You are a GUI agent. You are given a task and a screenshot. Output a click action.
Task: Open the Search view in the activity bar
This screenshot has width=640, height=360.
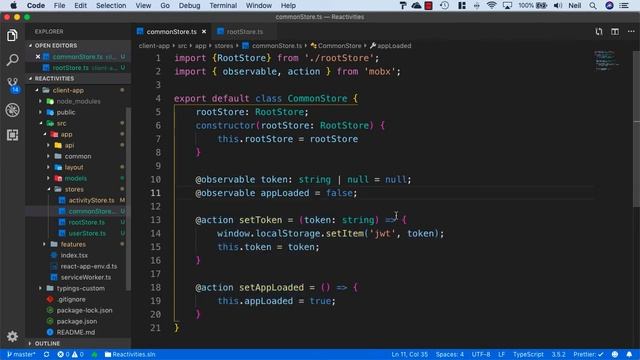[x=12, y=60]
